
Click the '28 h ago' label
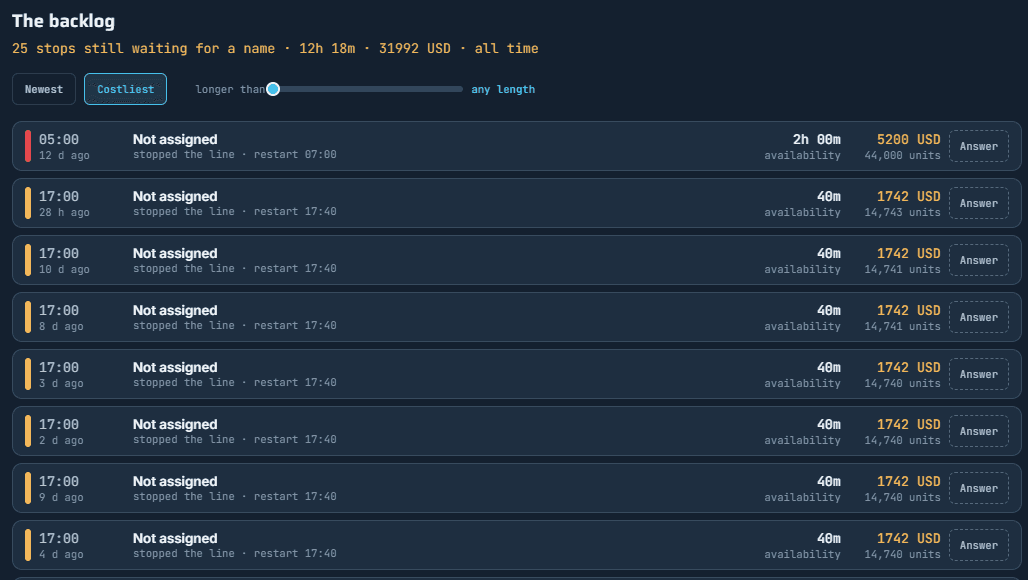point(64,212)
